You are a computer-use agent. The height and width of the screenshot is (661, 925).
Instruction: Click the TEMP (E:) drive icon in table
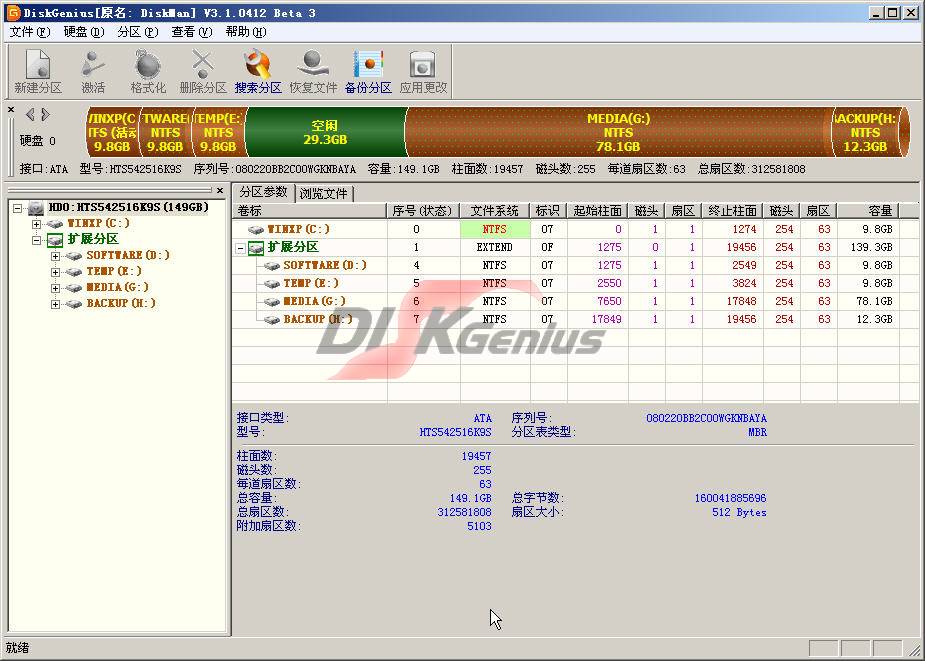click(272, 283)
